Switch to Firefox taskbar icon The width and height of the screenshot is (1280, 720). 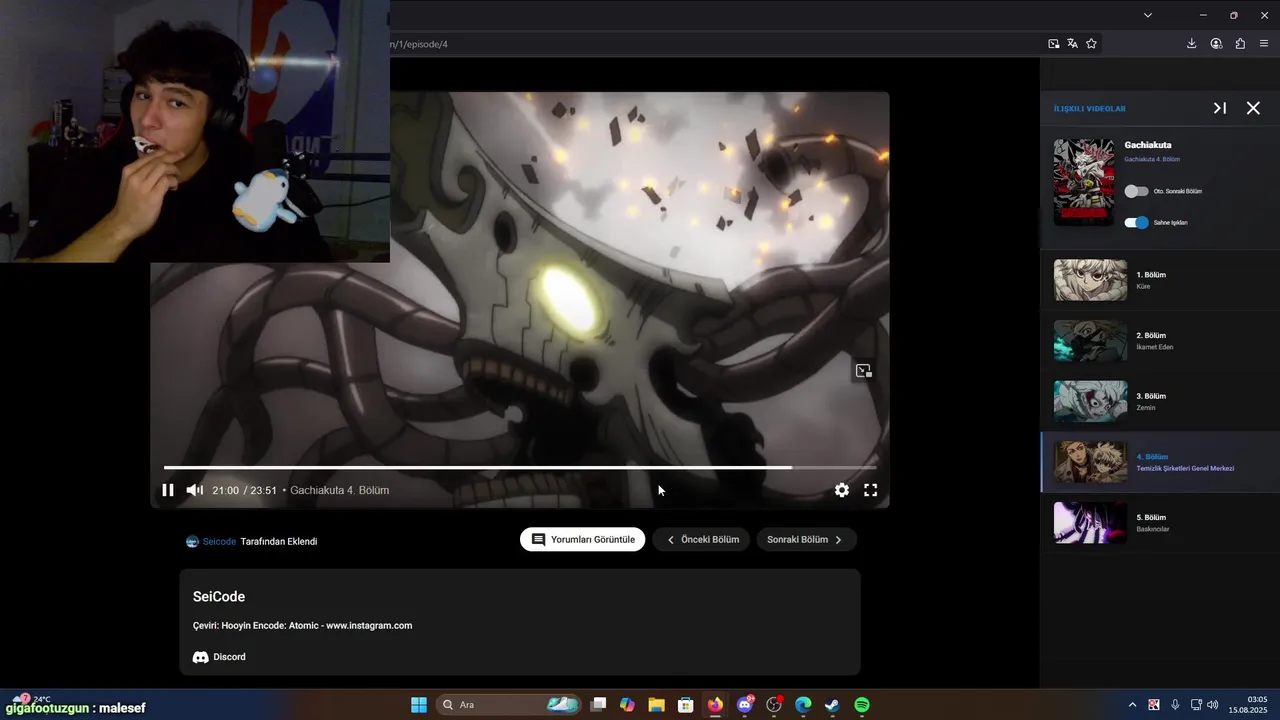click(x=715, y=705)
